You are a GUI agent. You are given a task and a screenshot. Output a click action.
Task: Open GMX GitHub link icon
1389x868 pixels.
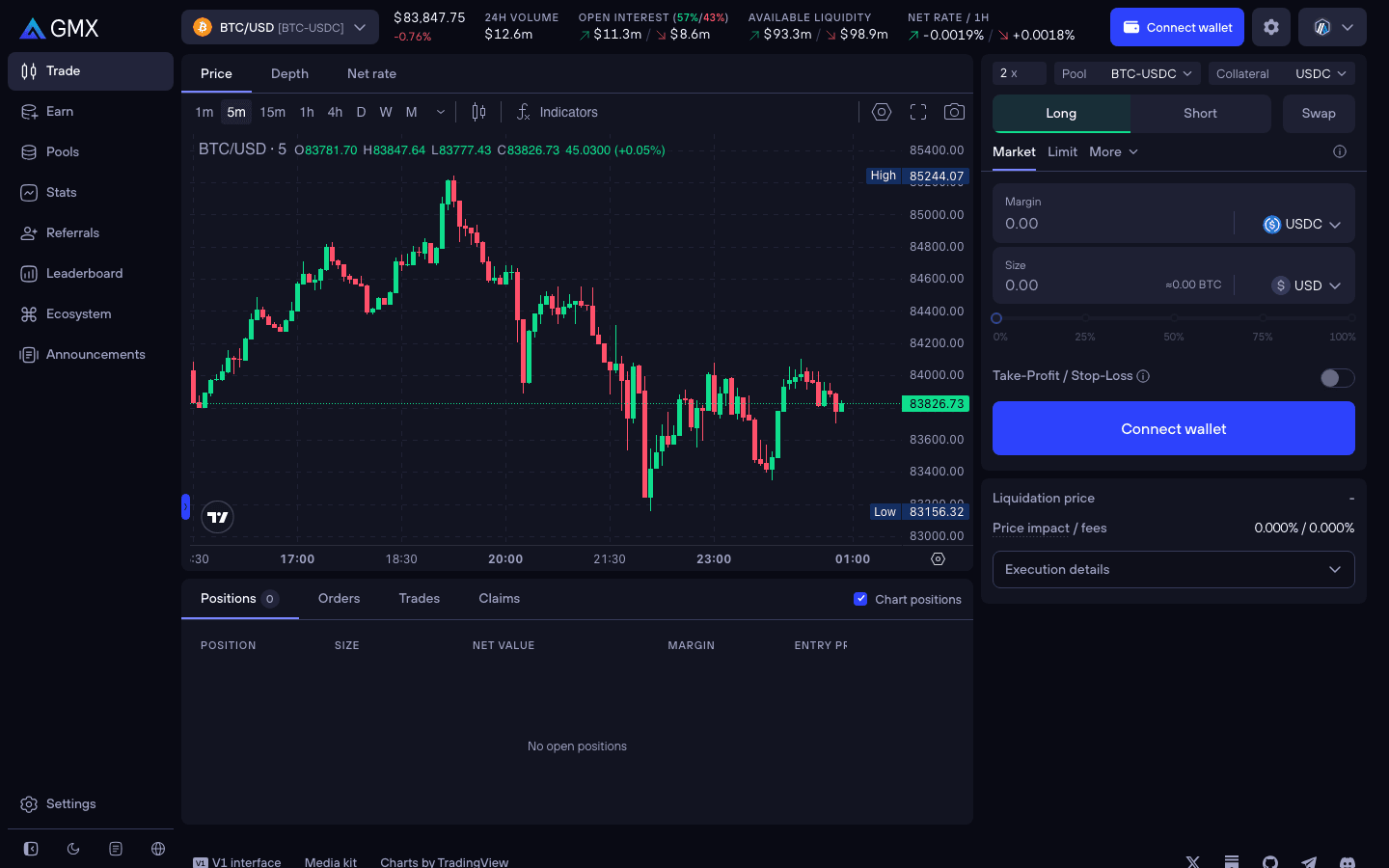pos(1270,862)
